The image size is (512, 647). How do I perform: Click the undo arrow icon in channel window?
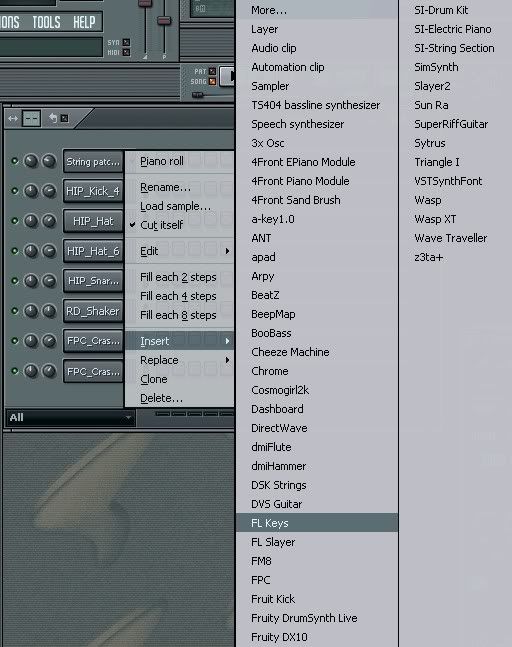tap(53, 118)
